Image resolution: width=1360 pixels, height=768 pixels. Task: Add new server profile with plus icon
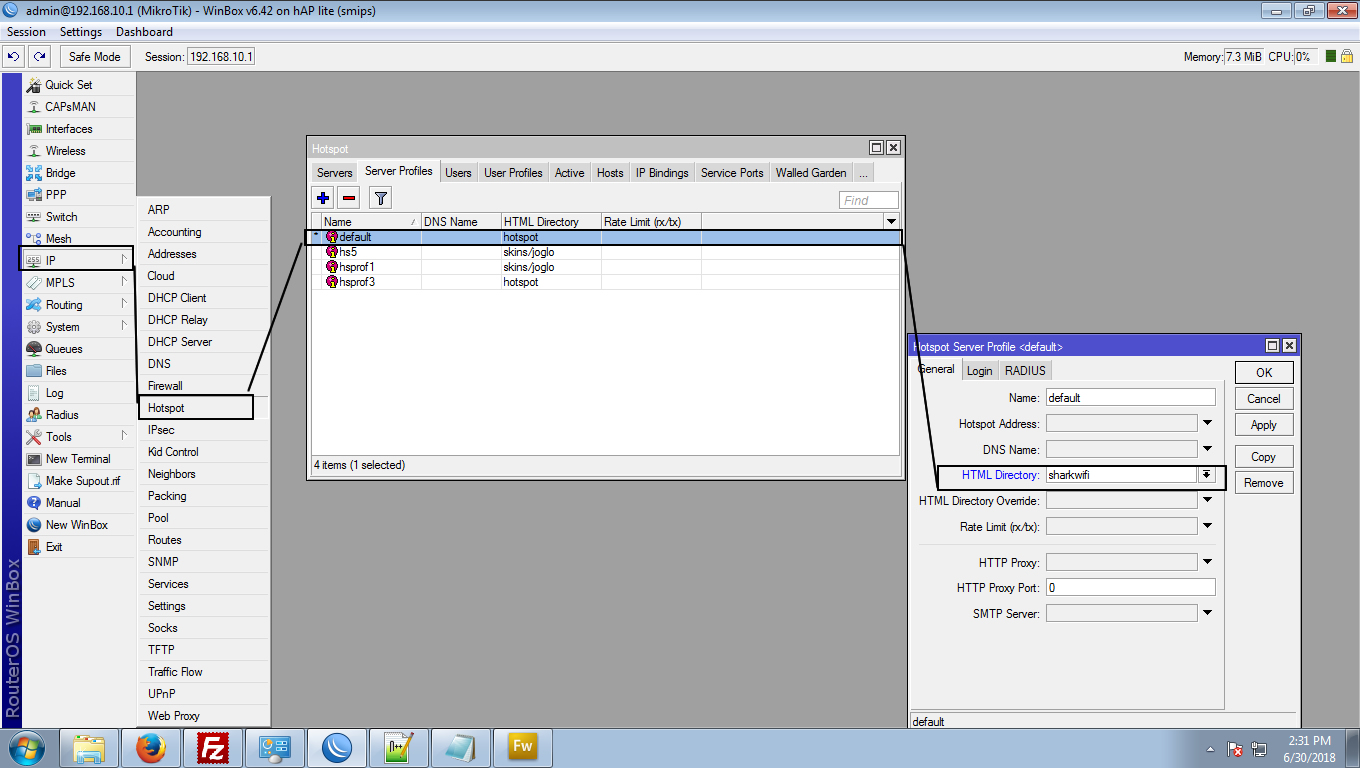click(x=322, y=198)
